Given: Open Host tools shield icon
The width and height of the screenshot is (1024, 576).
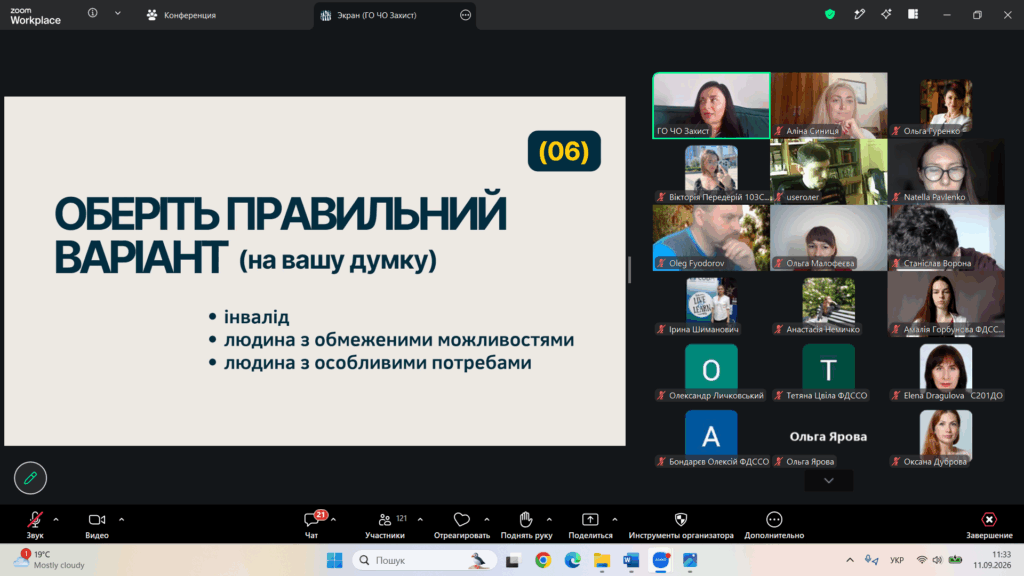Looking at the screenshot, I should (681, 520).
